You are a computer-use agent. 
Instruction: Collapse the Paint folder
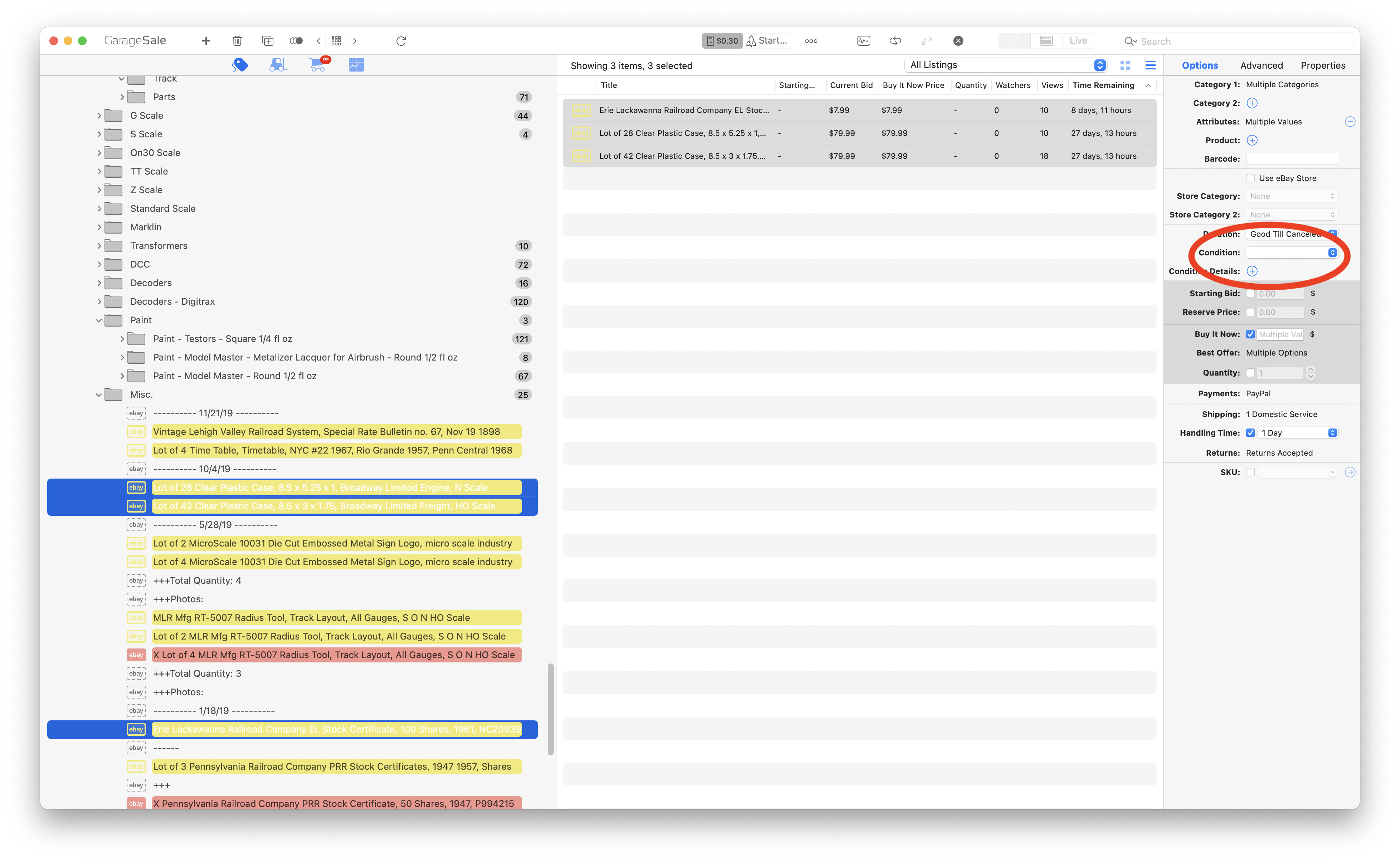99,320
